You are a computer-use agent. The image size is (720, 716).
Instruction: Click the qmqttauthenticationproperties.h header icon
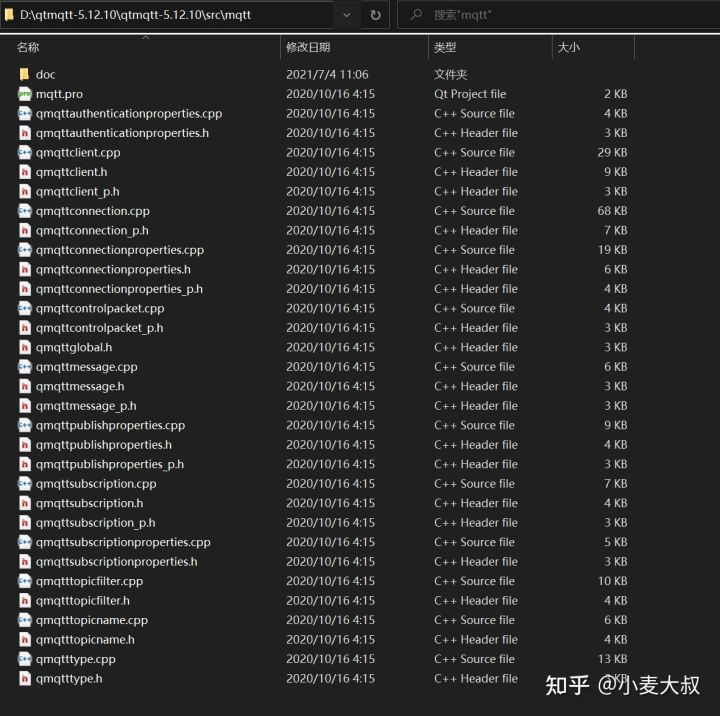[x=24, y=133]
